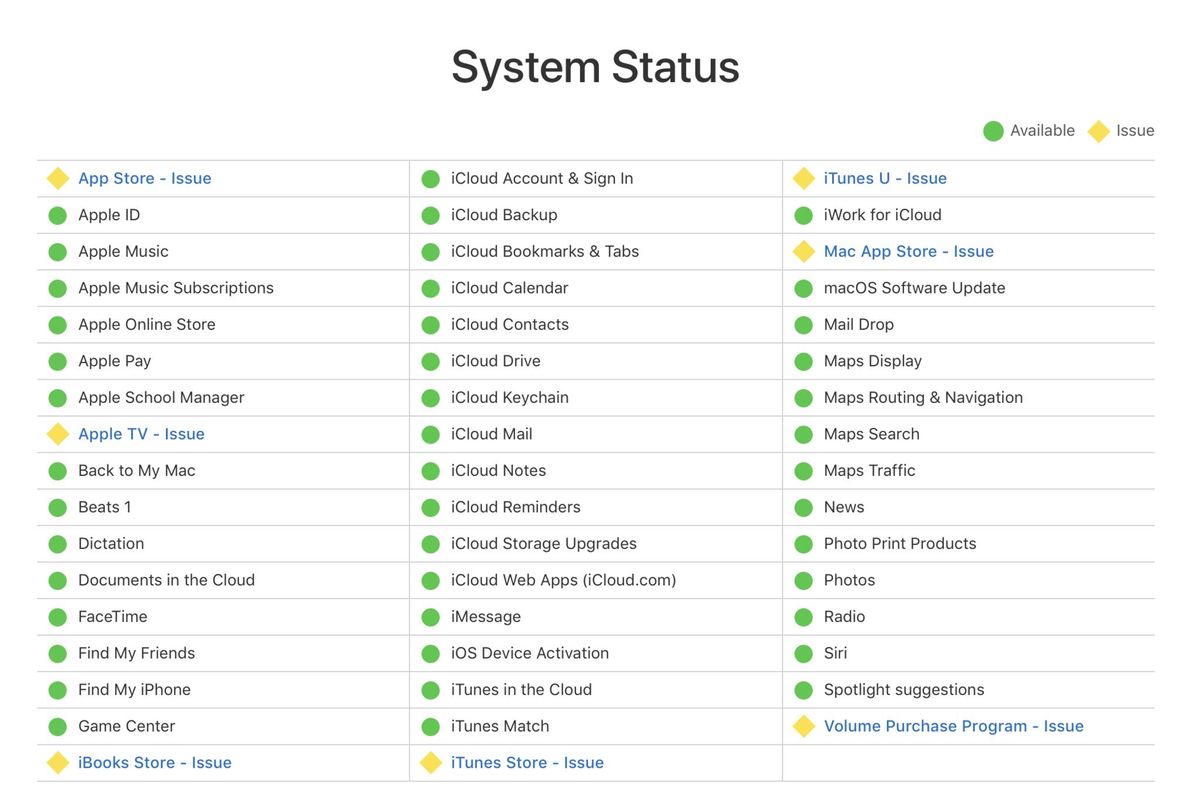
Task: Click the yellow diamond beside App Store
Action: pyautogui.click(x=58, y=178)
